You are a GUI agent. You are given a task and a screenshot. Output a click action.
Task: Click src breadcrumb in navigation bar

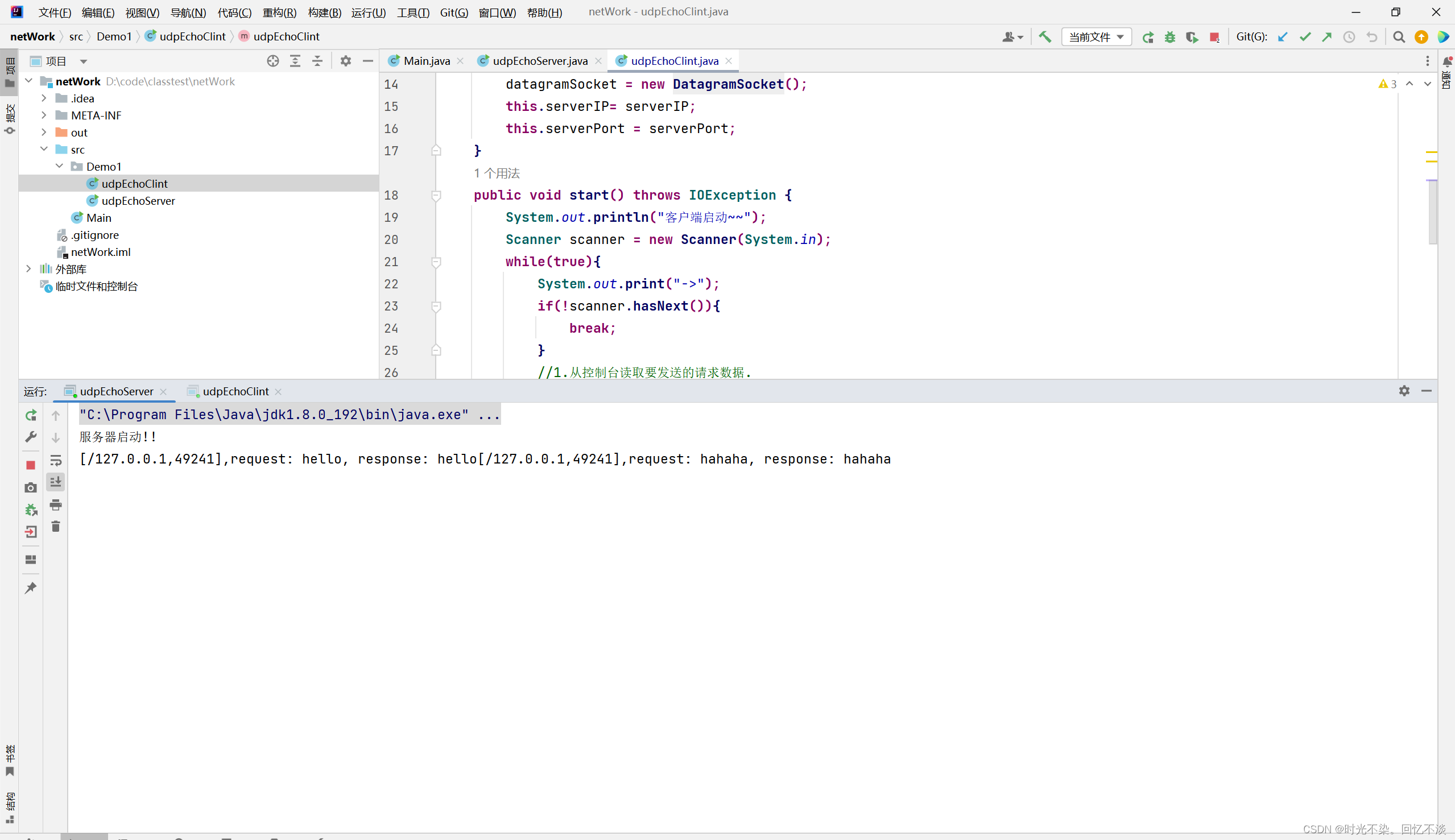tap(76, 36)
